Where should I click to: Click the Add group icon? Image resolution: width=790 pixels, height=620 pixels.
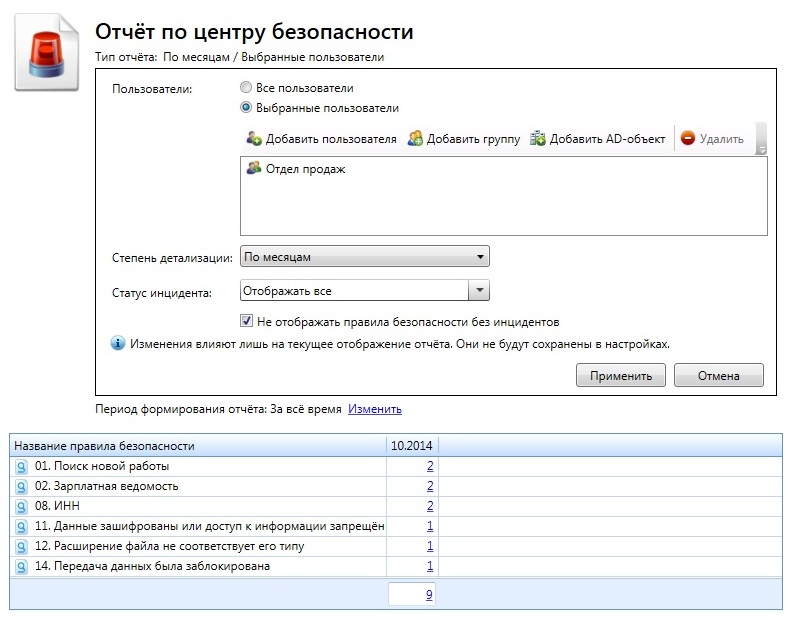[415, 139]
